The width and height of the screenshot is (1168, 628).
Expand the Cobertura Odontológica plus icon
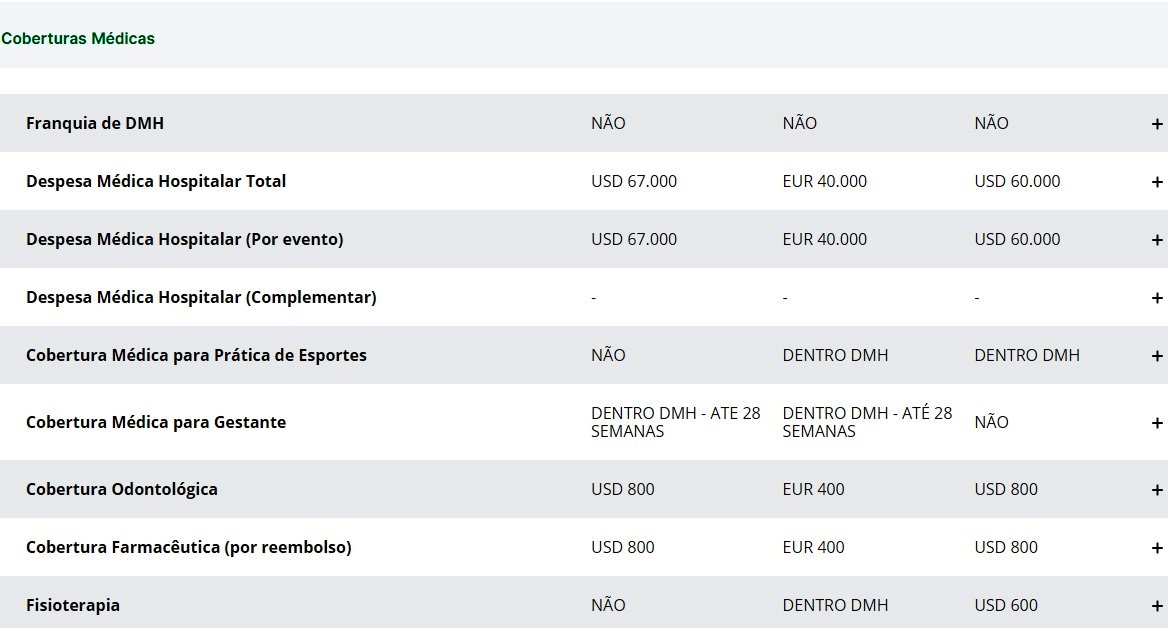1157,490
